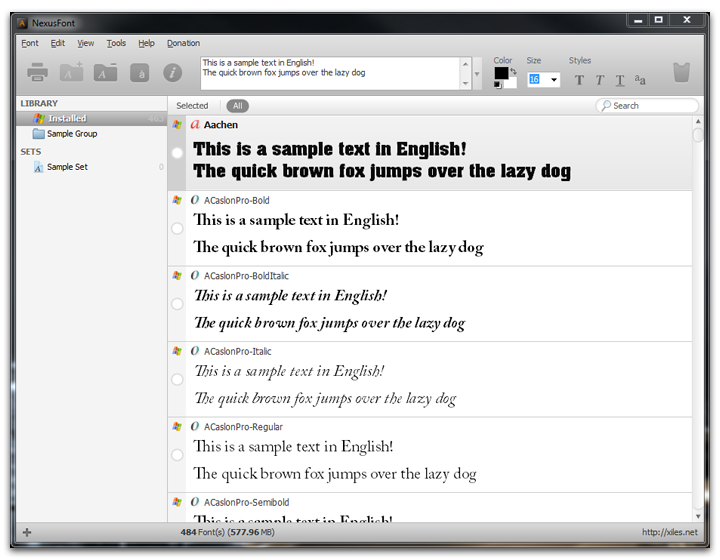Image resolution: width=720 pixels, height=560 pixels.
Task: Pick the black foreground color swatch
Action: coord(501,73)
